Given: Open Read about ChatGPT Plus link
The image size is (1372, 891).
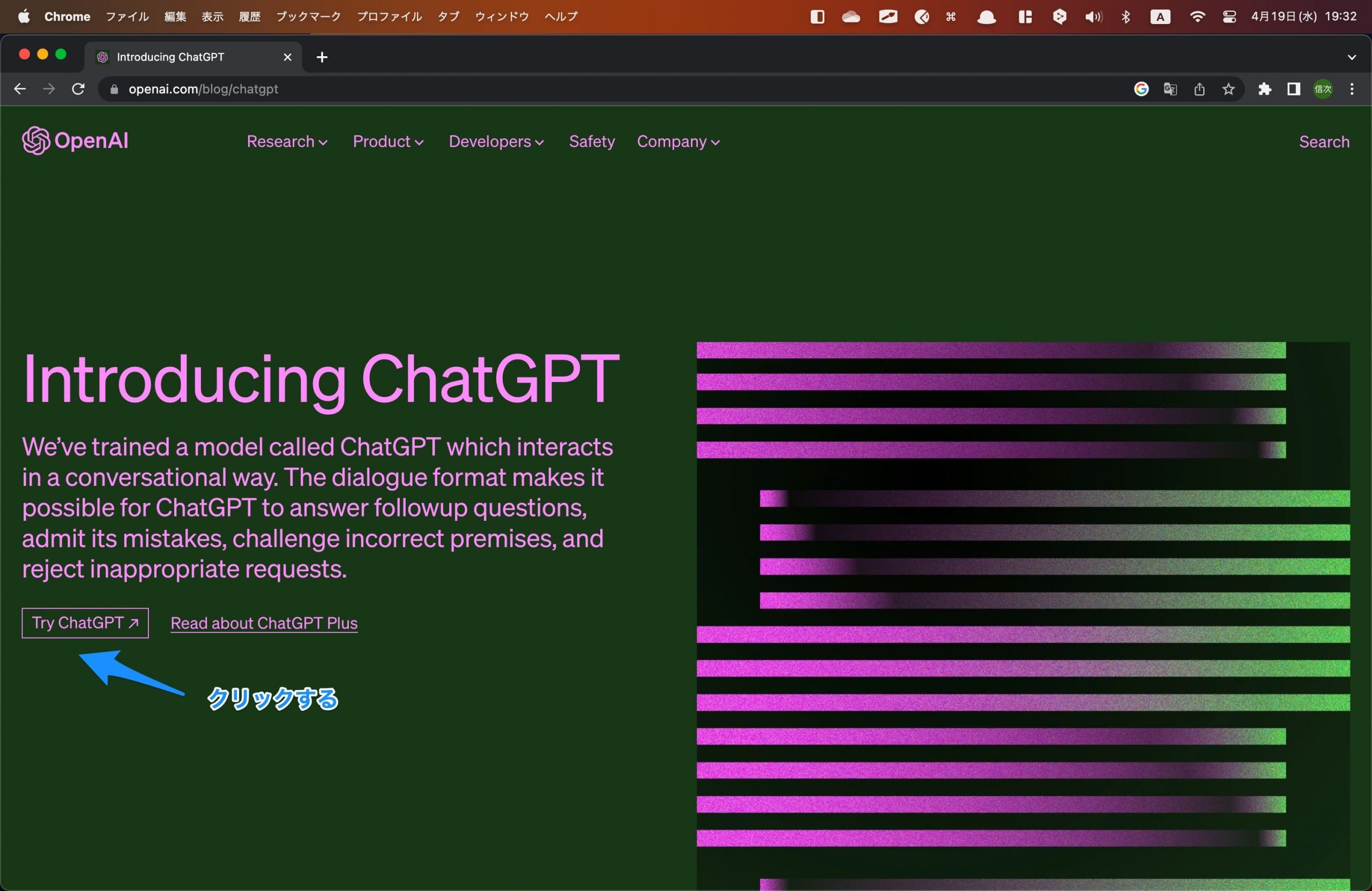Looking at the screenshot, I should point(264,623).
